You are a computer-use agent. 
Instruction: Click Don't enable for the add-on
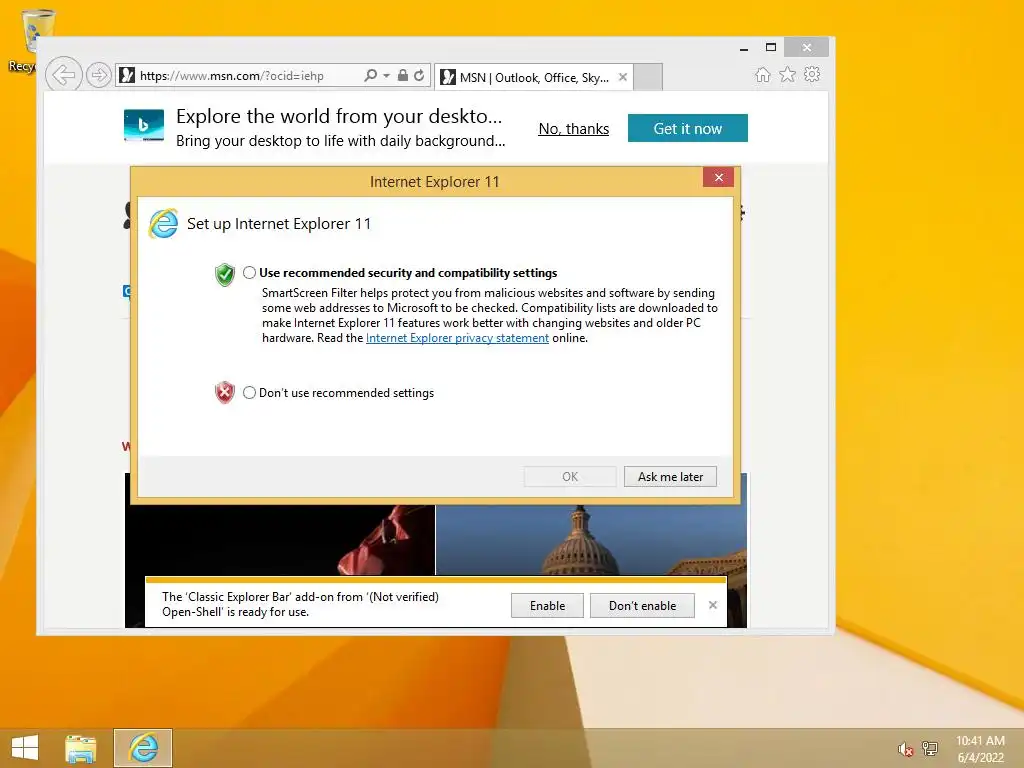(642, 605)
